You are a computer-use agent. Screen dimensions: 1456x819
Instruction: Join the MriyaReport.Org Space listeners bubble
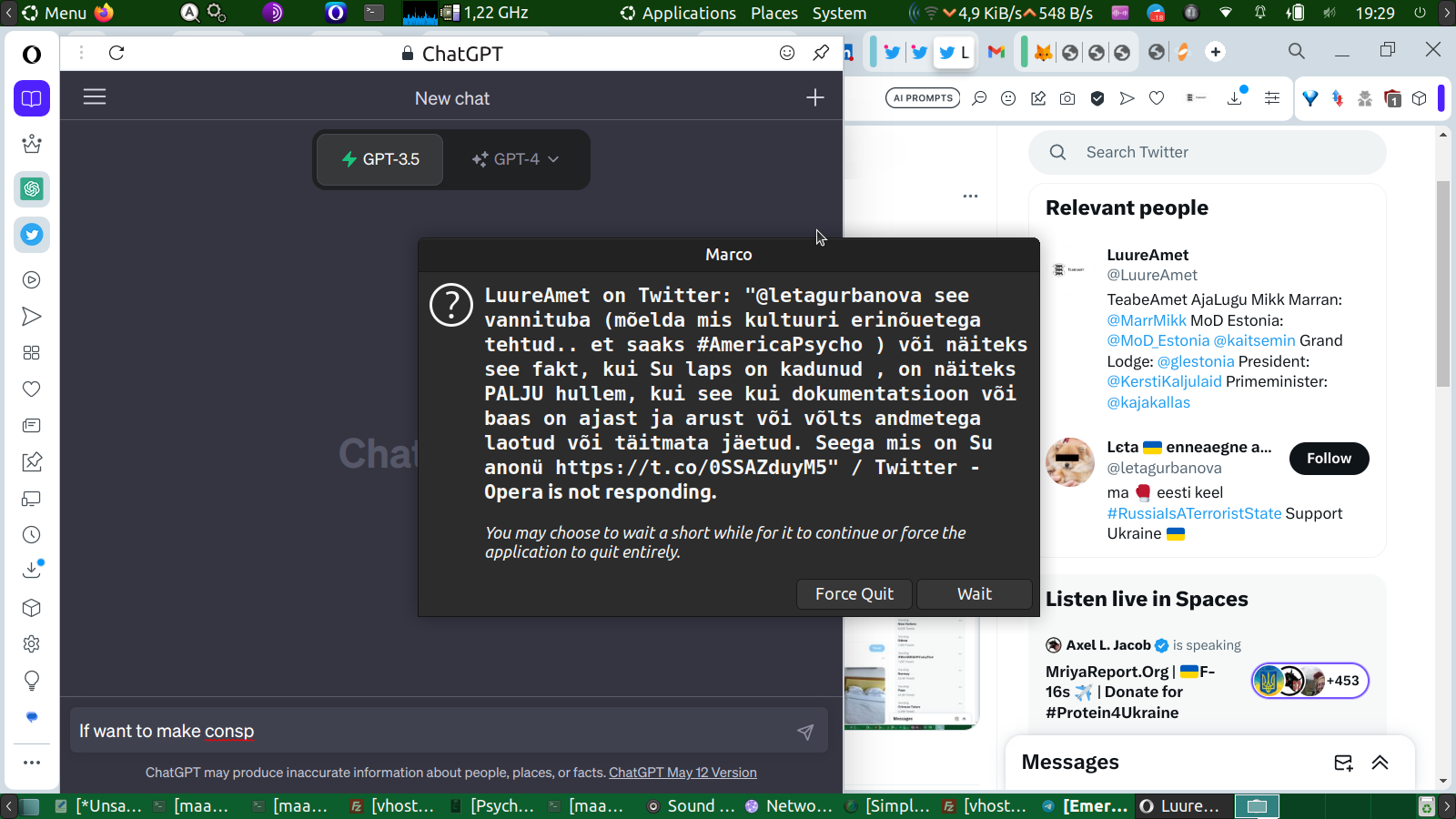point(1309,681)
